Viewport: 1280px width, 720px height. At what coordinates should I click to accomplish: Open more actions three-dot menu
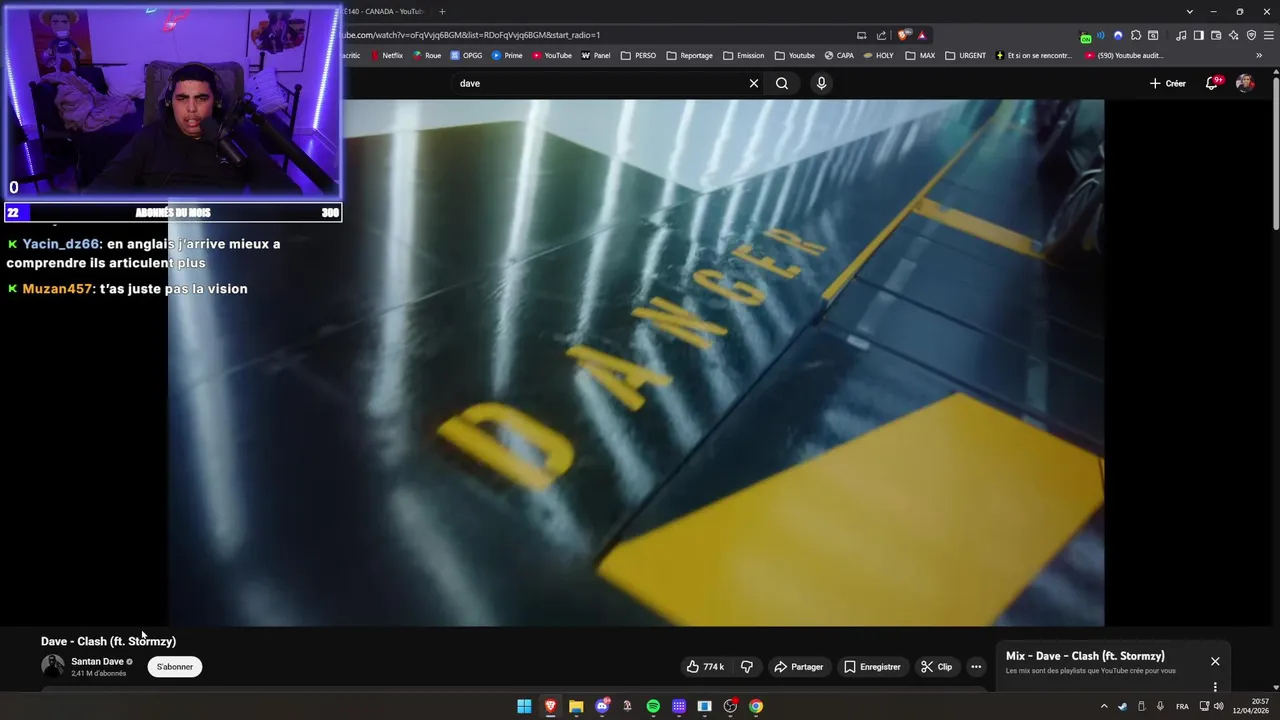[x=976, y=667]
